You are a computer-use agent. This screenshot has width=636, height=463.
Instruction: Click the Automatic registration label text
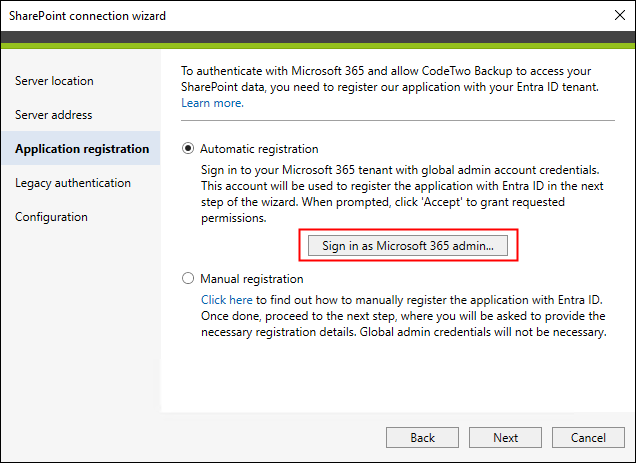259,149
